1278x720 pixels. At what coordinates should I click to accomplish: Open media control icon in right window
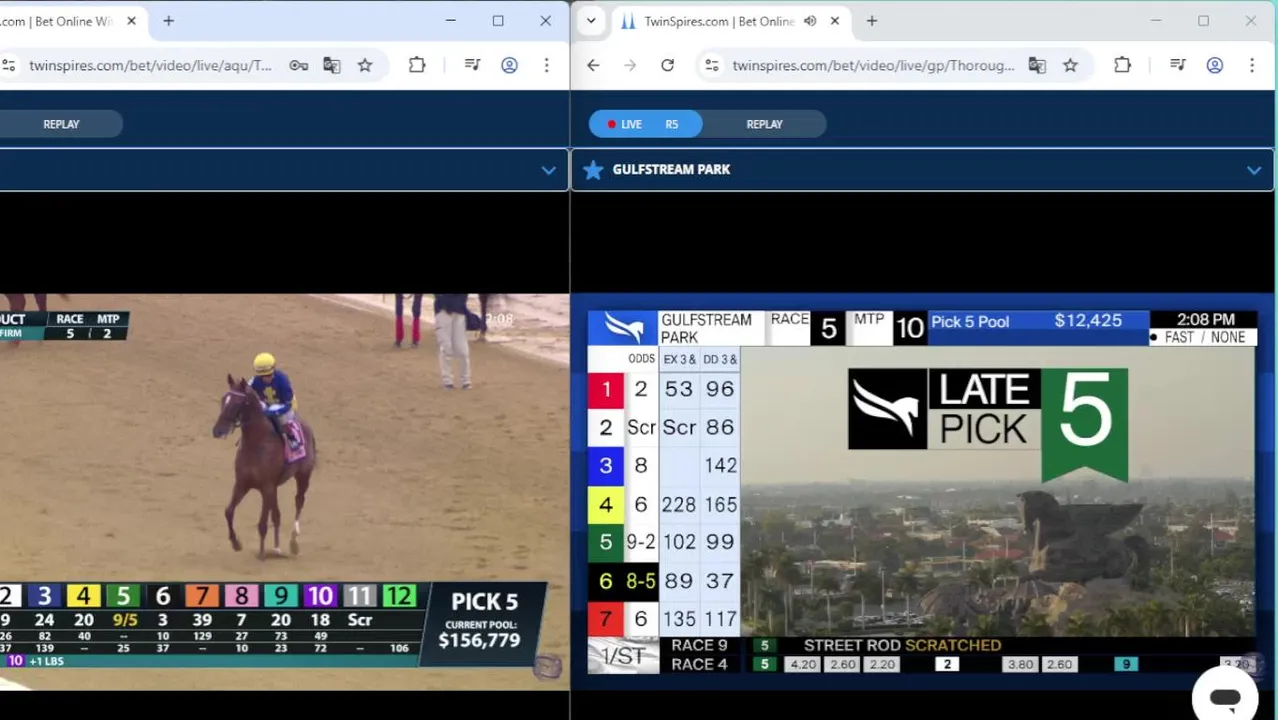click(x=1178, y=66)
